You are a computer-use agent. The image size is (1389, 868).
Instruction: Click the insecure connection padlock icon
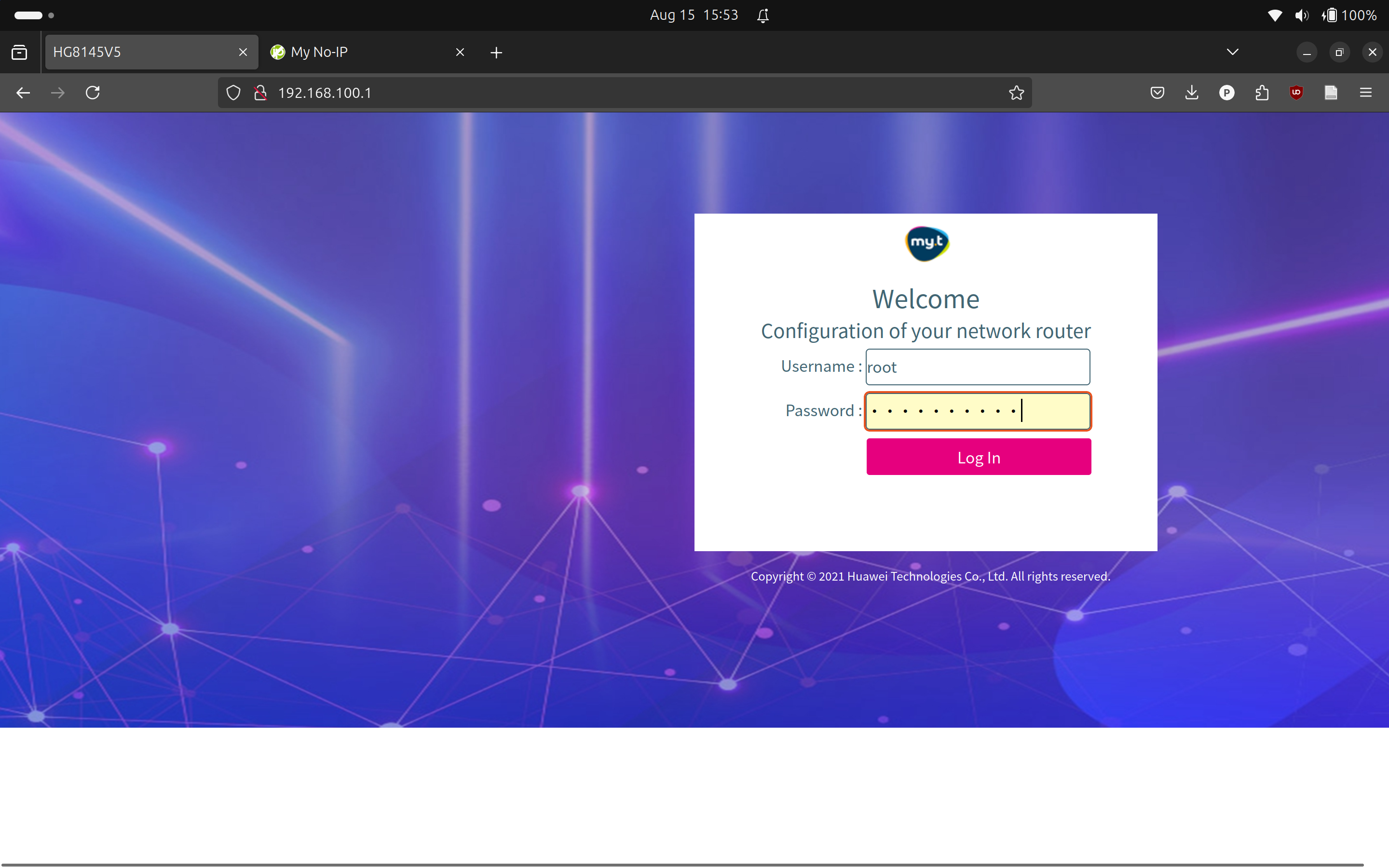(x=260, y=93)
